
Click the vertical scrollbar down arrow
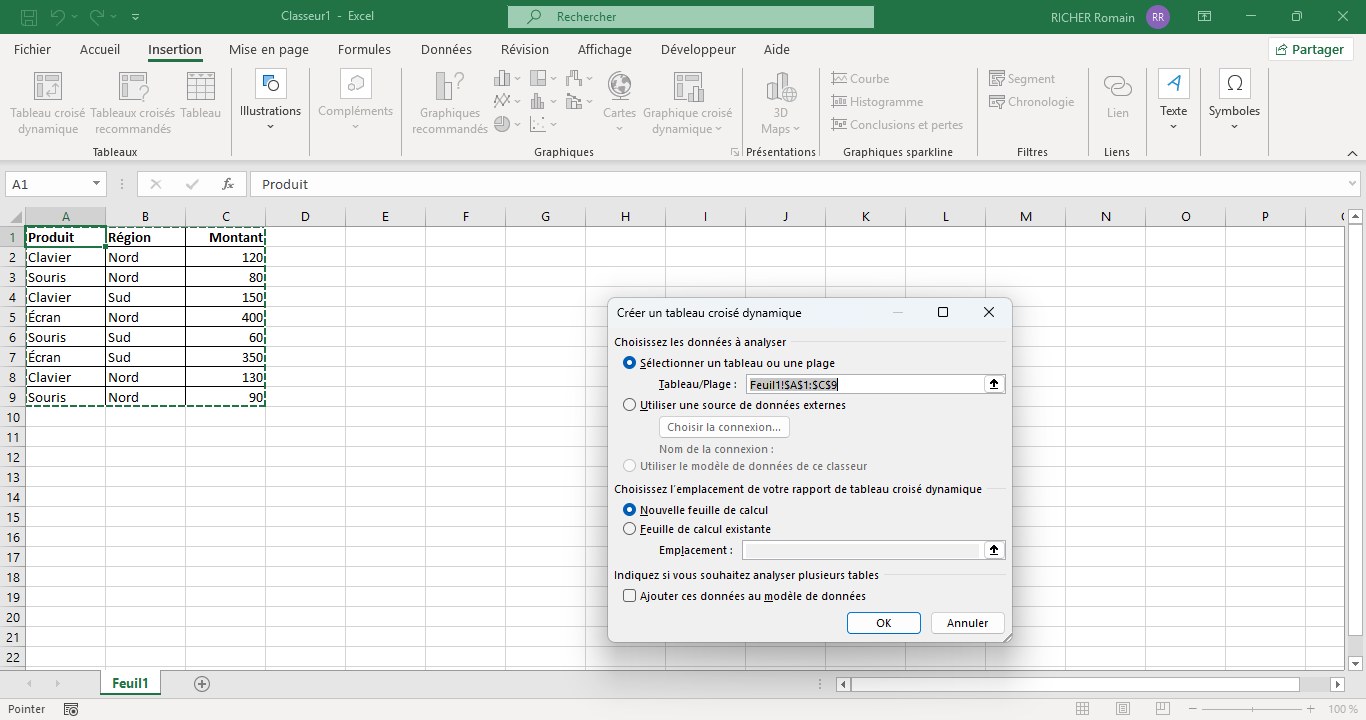[x=1355, y=663]
